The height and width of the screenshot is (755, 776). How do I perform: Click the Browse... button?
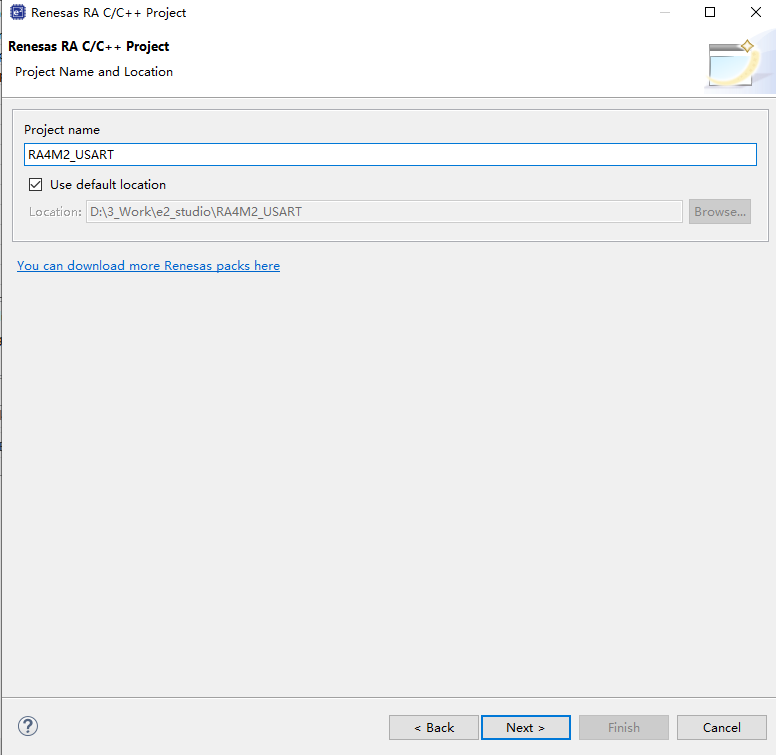(720, 212)
